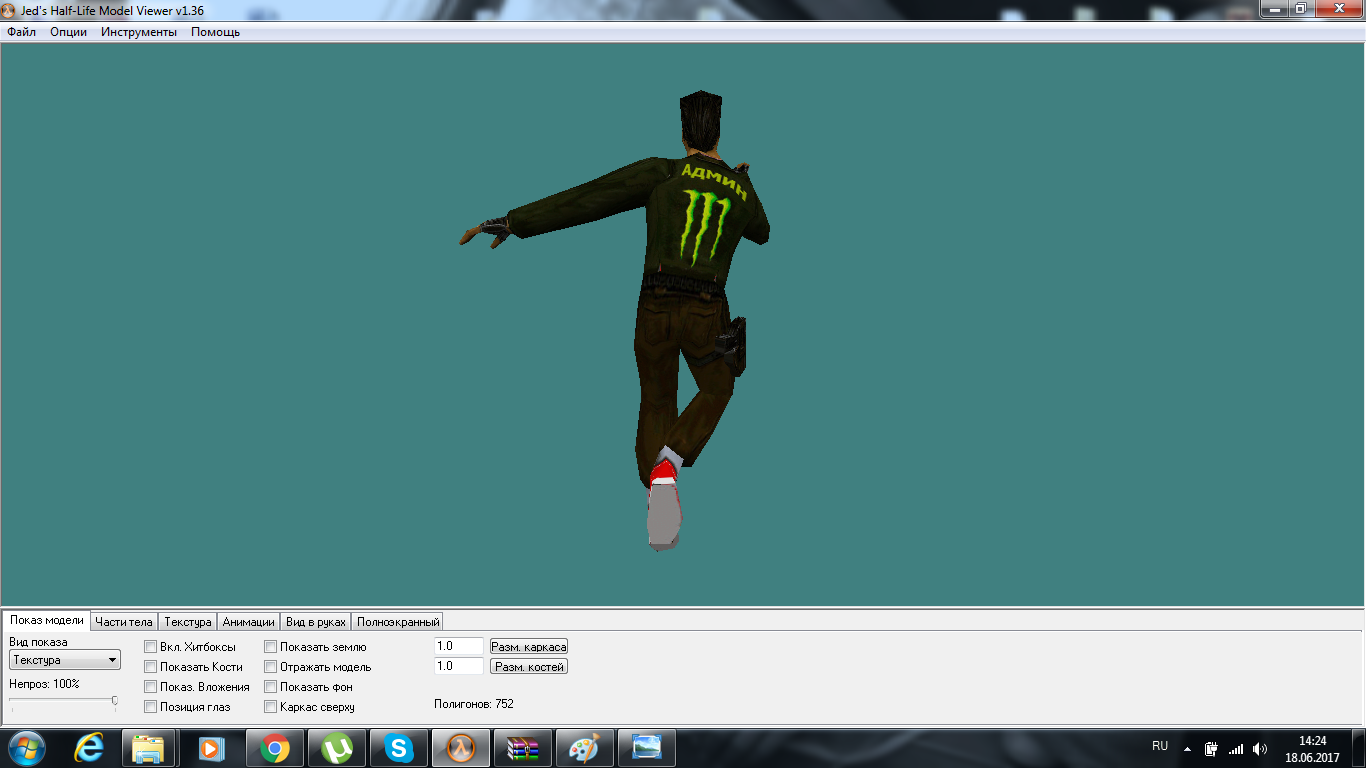Screen dimensions: 1366x768
Task: Enable the Отражать модель checkbox
Action: tap(271, 667)
